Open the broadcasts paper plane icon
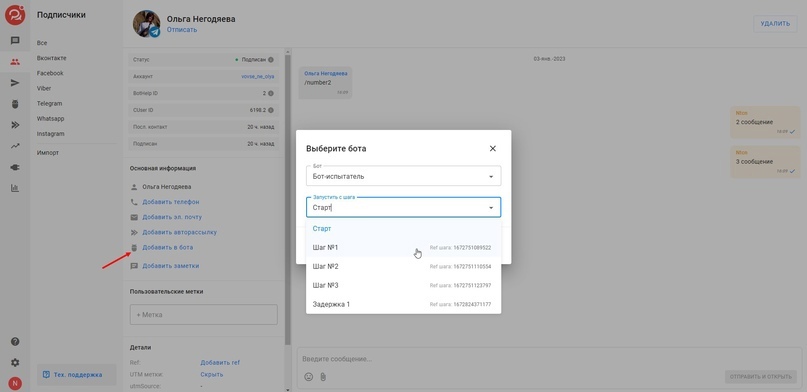 tap(15, 83)
